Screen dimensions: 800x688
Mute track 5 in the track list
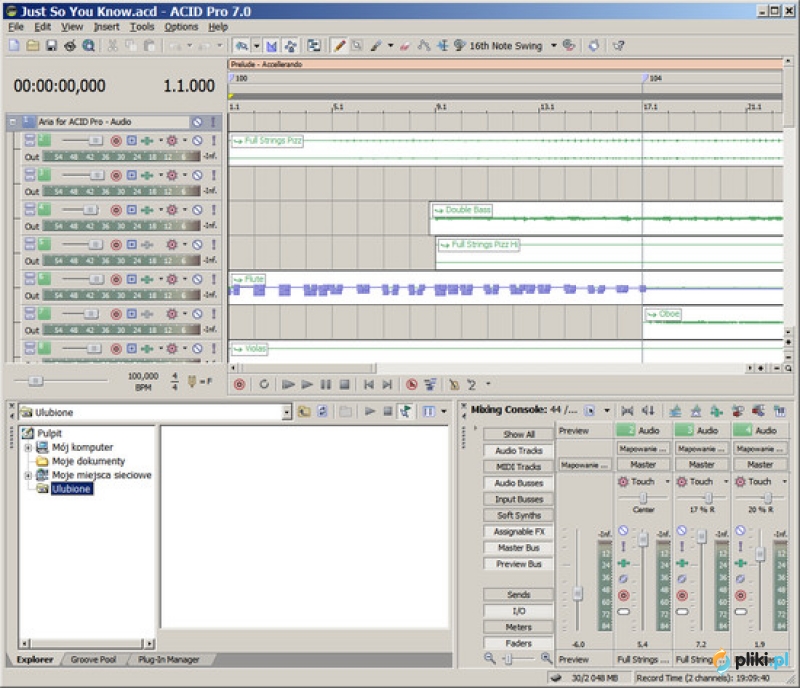pyautogui.click(x=197, y=244)
